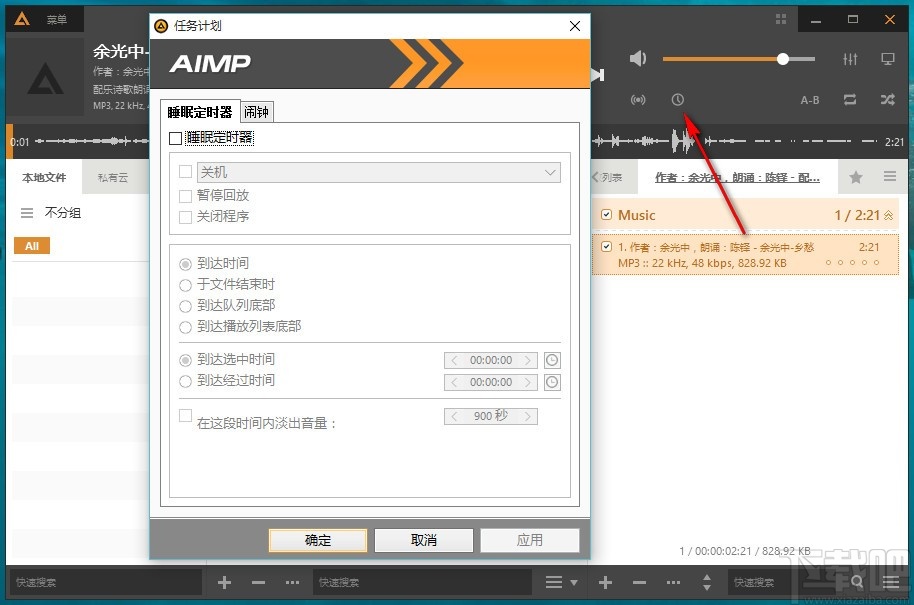Enable A-B repeat mode
Viewport: 914px width, 605px height.
tap(810, 99)
